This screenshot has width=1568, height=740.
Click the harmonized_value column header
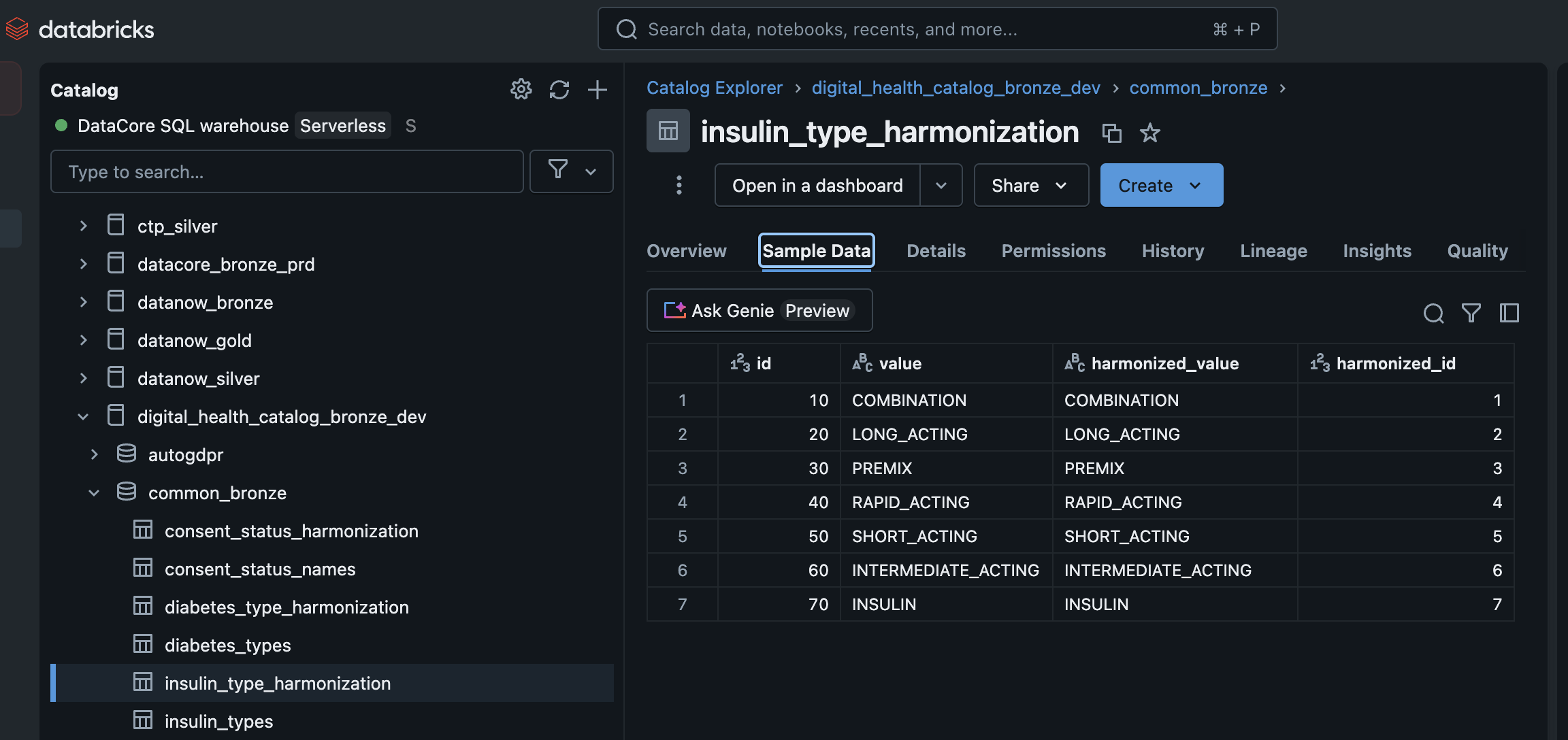pos(1175,363)
